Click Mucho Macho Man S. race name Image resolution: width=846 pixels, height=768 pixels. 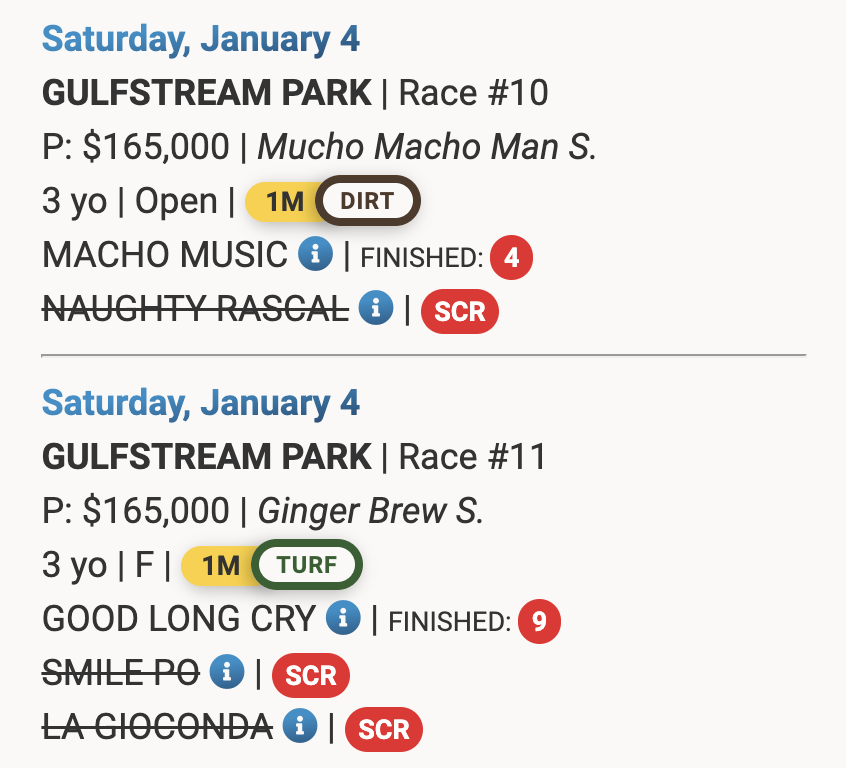point(427,147)
